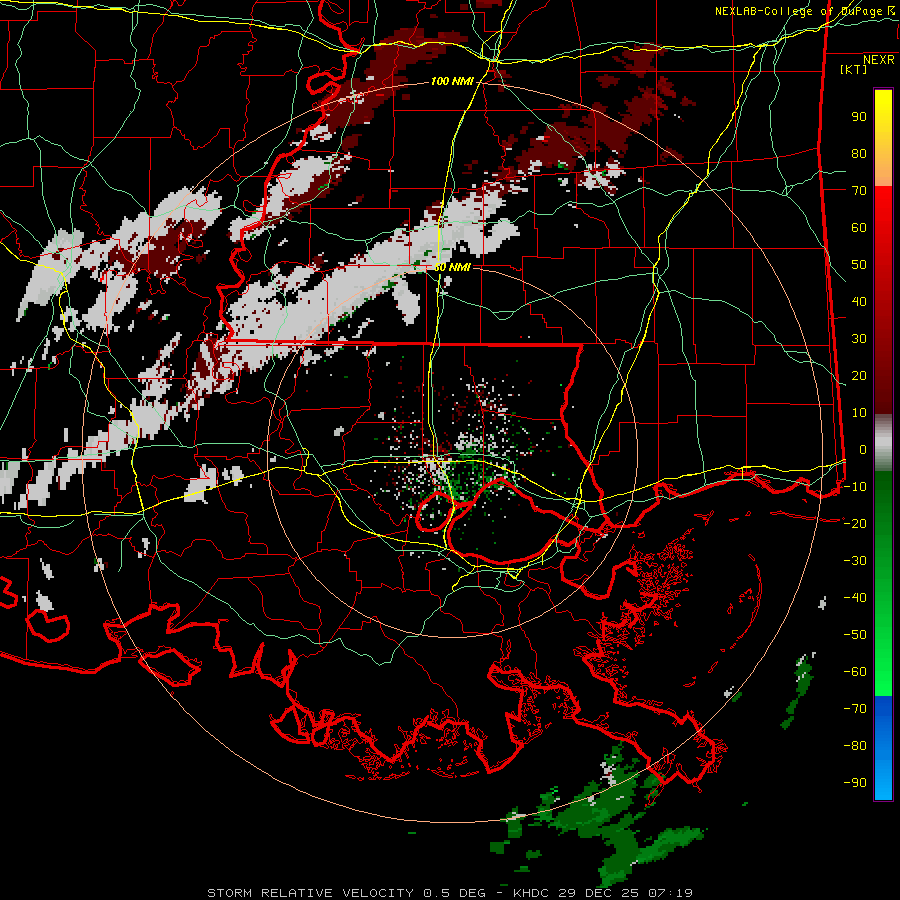Click the -90 value on the velocity scale

(x=855, y=783)
